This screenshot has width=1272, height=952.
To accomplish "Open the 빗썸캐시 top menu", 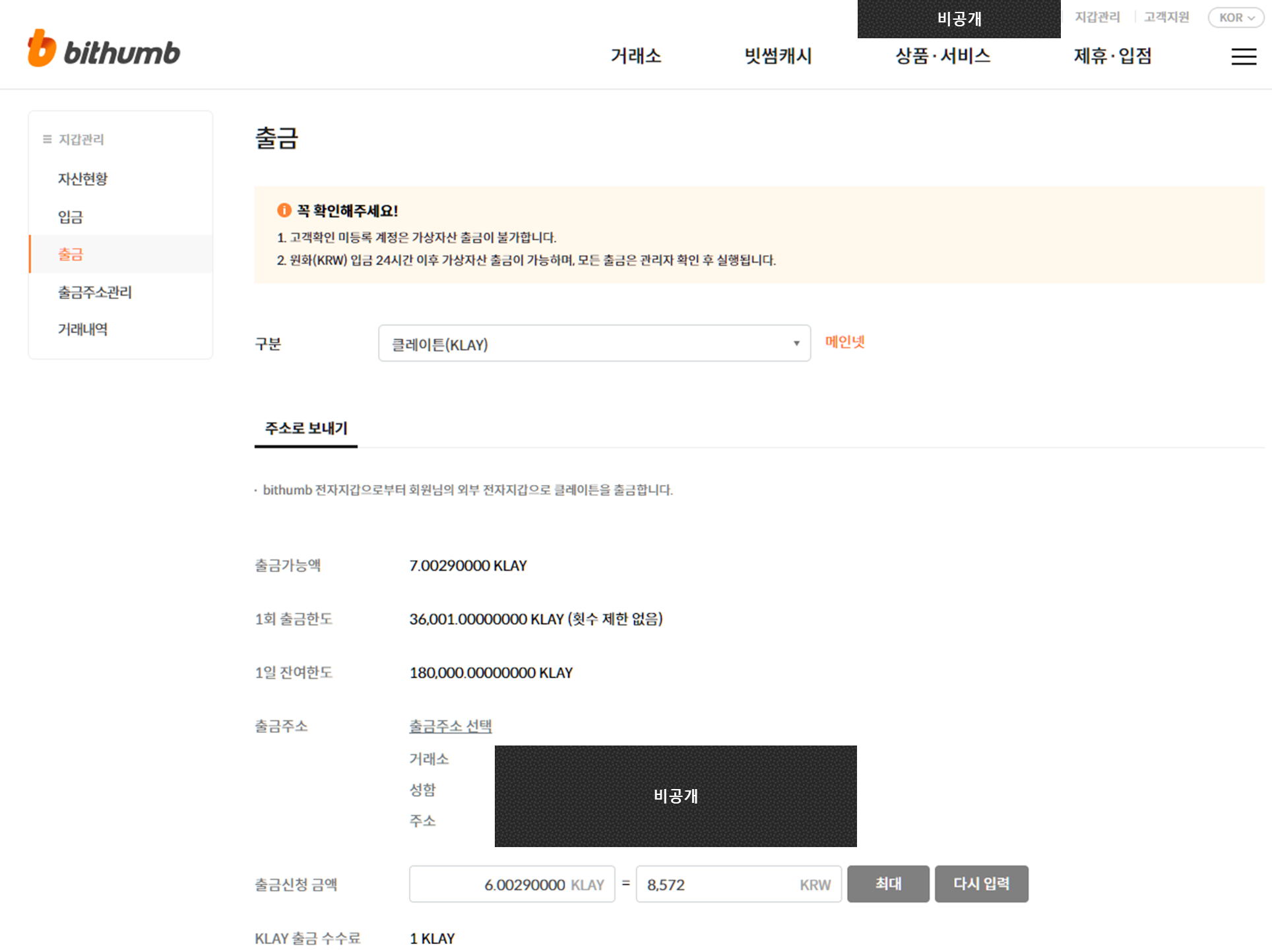I will tap(778, 56).
